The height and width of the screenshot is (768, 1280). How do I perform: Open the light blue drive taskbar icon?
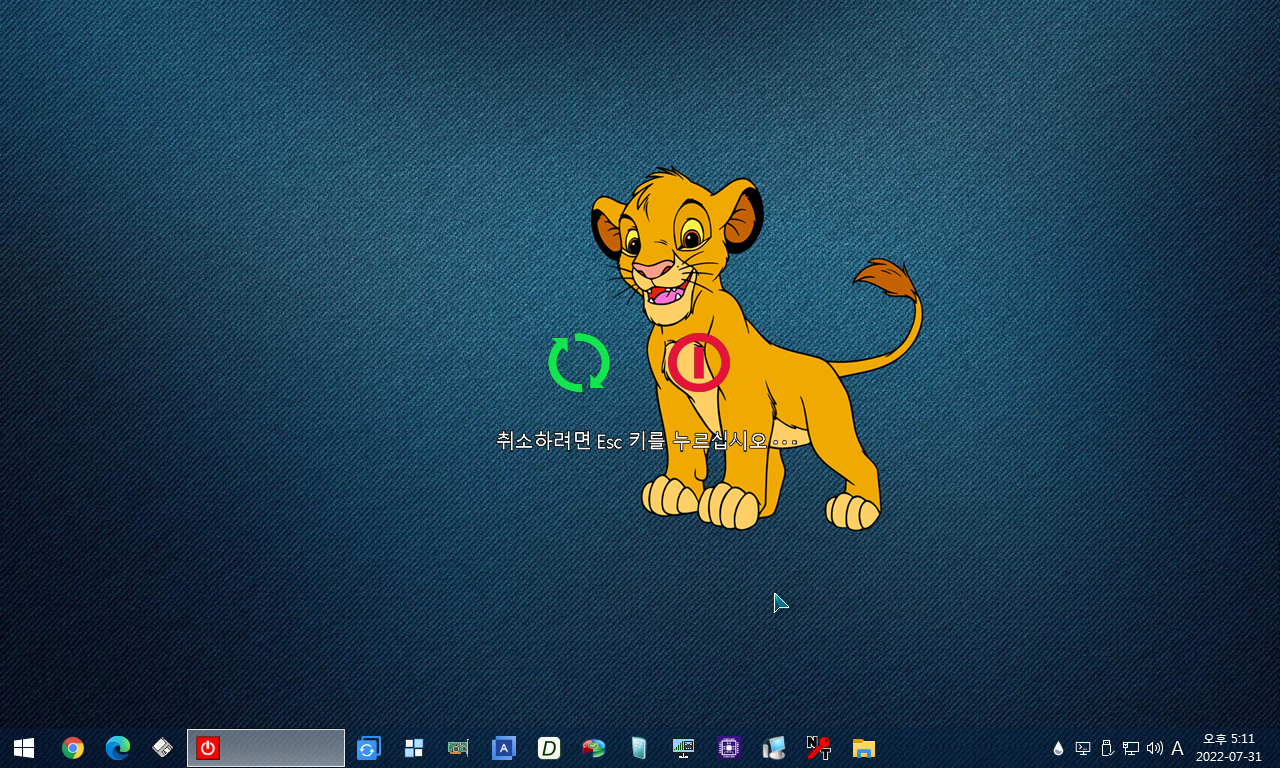[x=639, y=748]
